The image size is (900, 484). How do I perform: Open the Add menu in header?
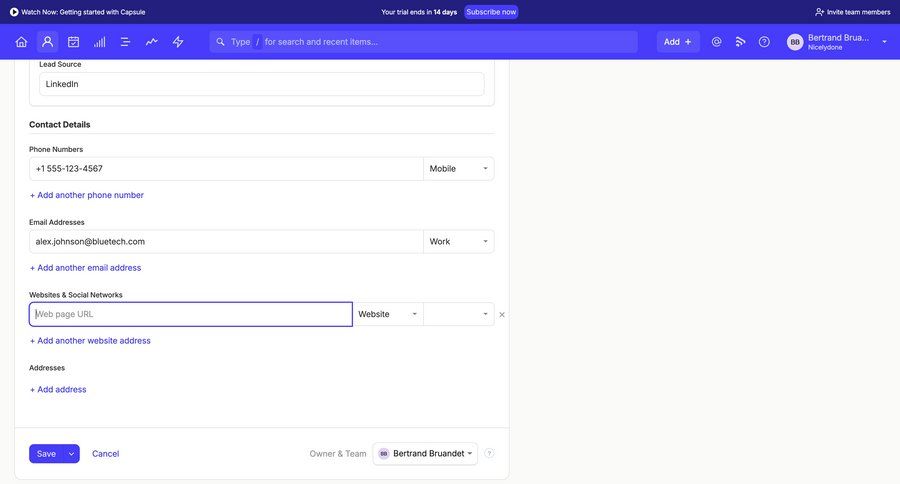point(678,42)
